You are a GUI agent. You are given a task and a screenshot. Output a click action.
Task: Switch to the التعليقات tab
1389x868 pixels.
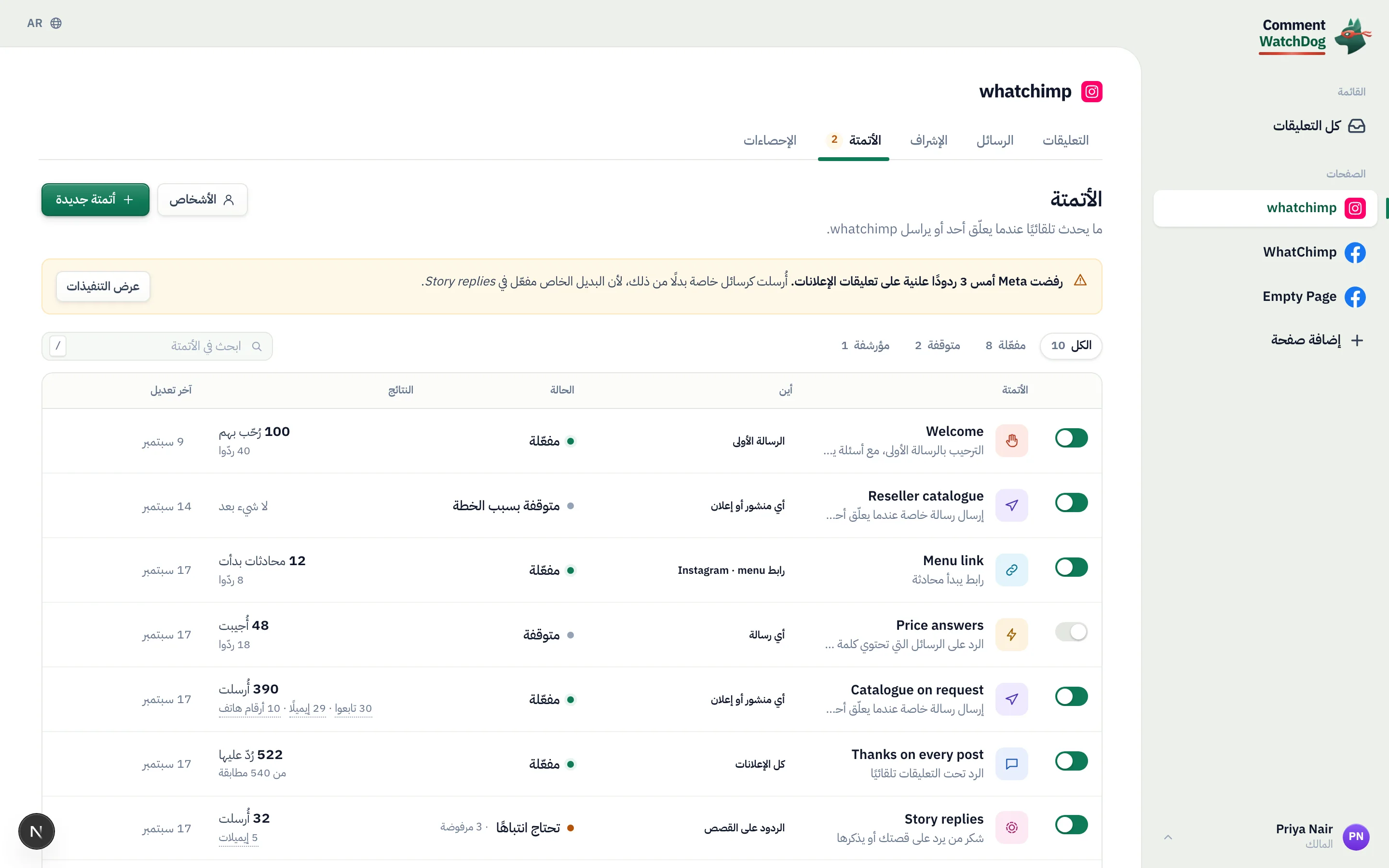click(x=1065, y=141)
